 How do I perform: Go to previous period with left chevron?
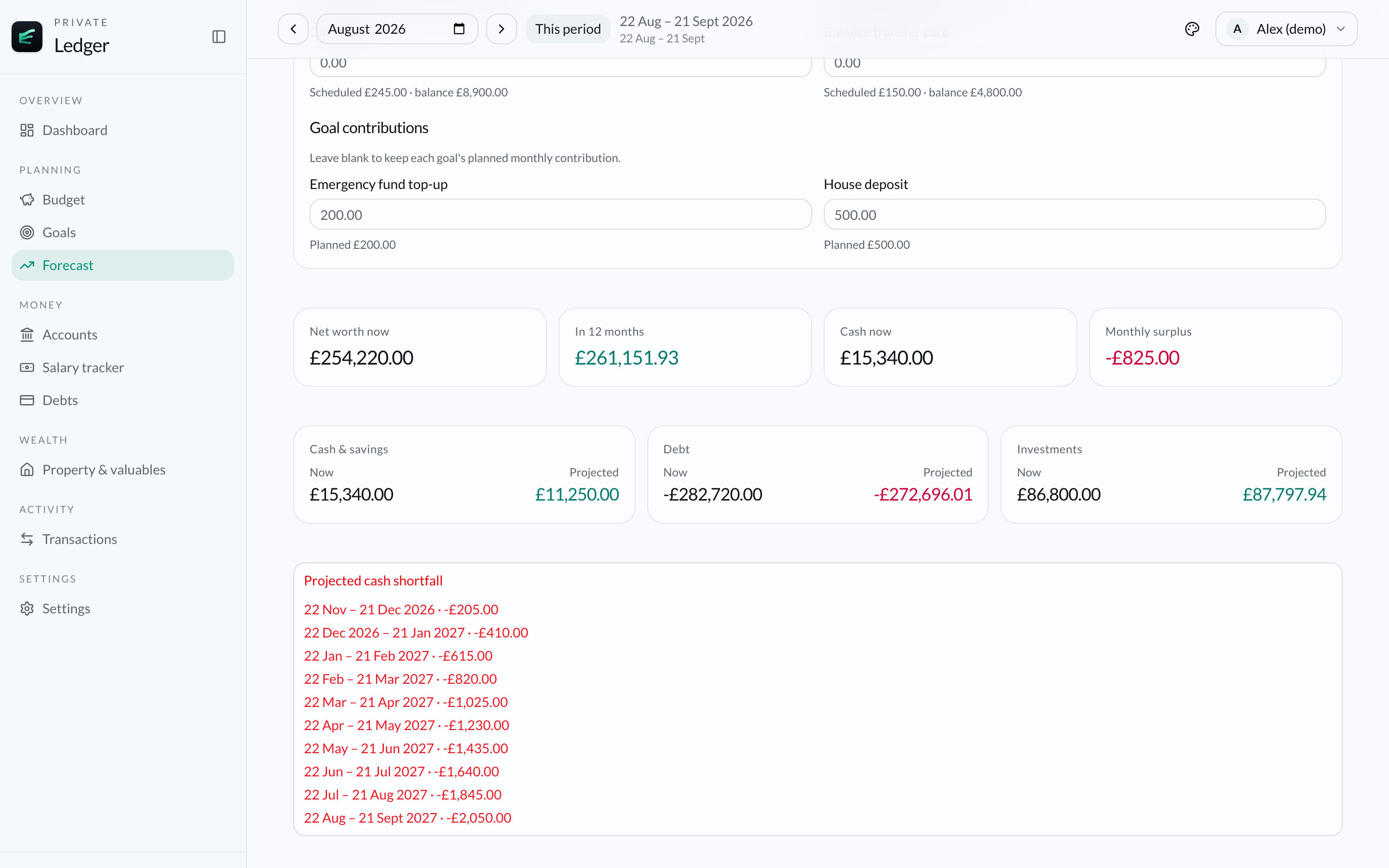click(x=293, y=29)
